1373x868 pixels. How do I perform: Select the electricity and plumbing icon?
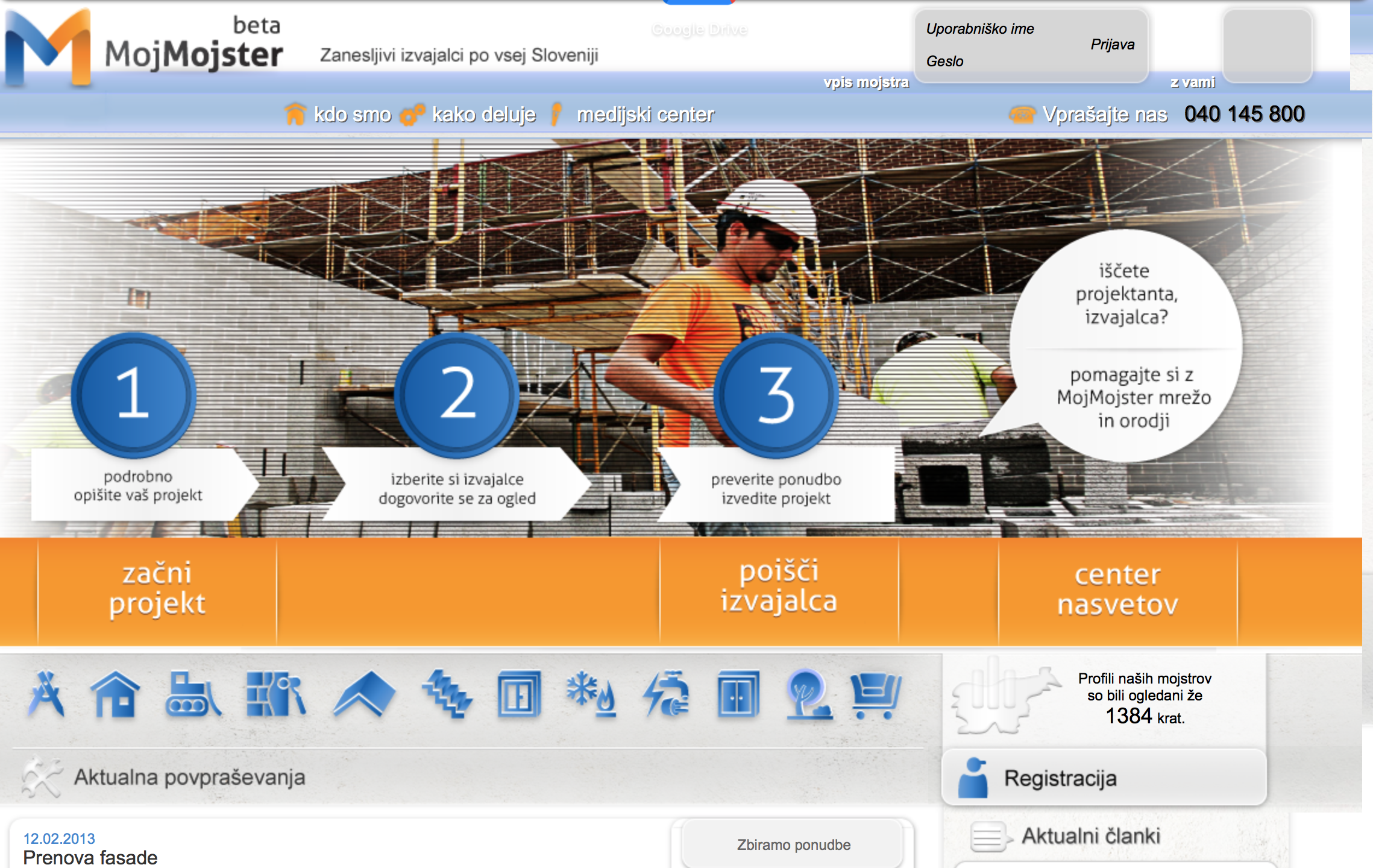coord(667,694)
